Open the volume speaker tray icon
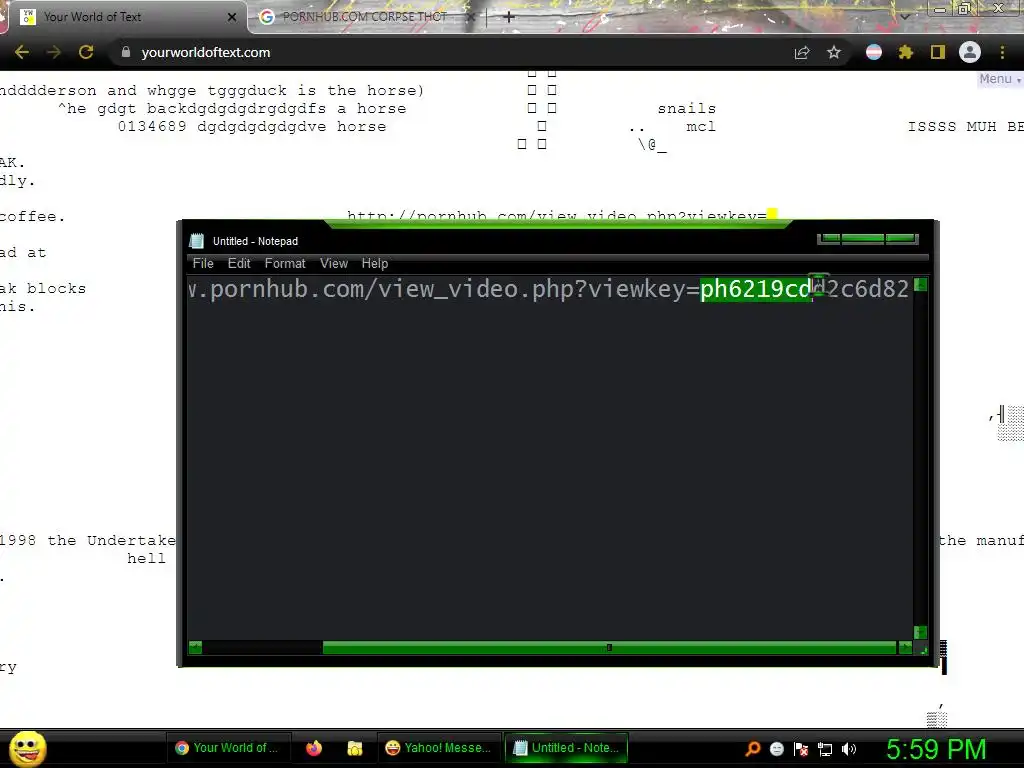Screen dimensions: 1024x768 (848, 749)
